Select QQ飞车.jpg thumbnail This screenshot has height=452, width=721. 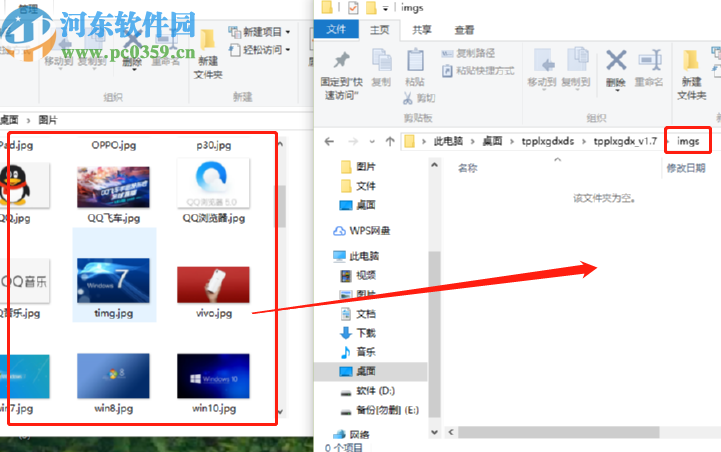click(x=113, y=187)
